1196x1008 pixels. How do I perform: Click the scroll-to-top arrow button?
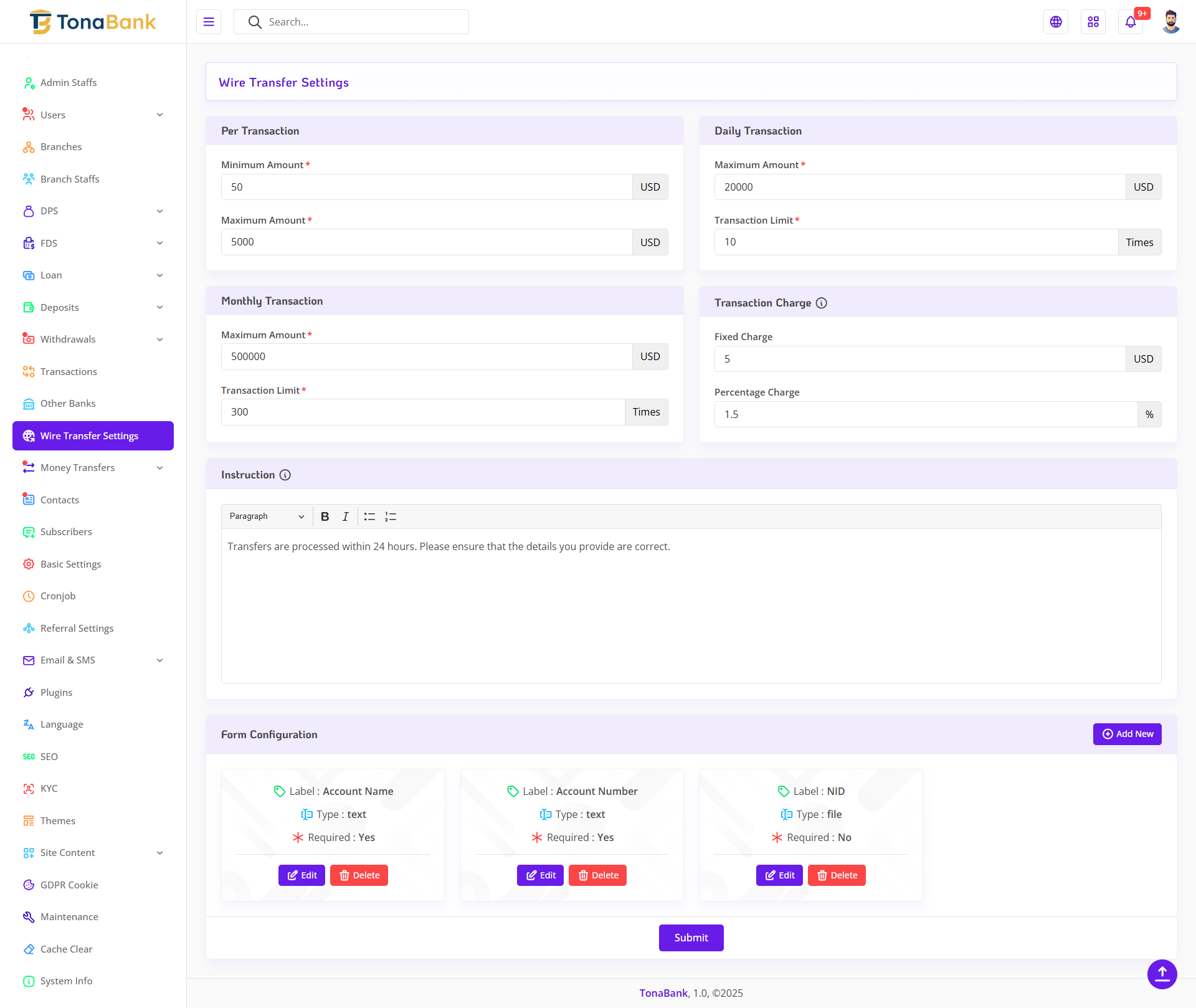point(1162,974)
